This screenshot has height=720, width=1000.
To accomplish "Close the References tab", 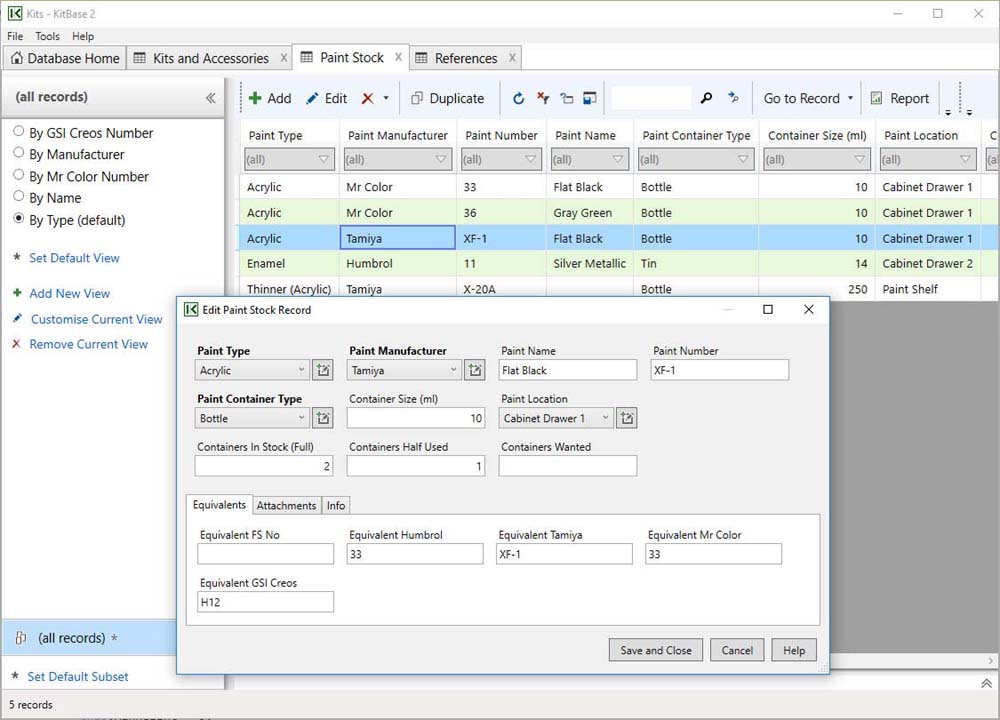I will point(512,58).
